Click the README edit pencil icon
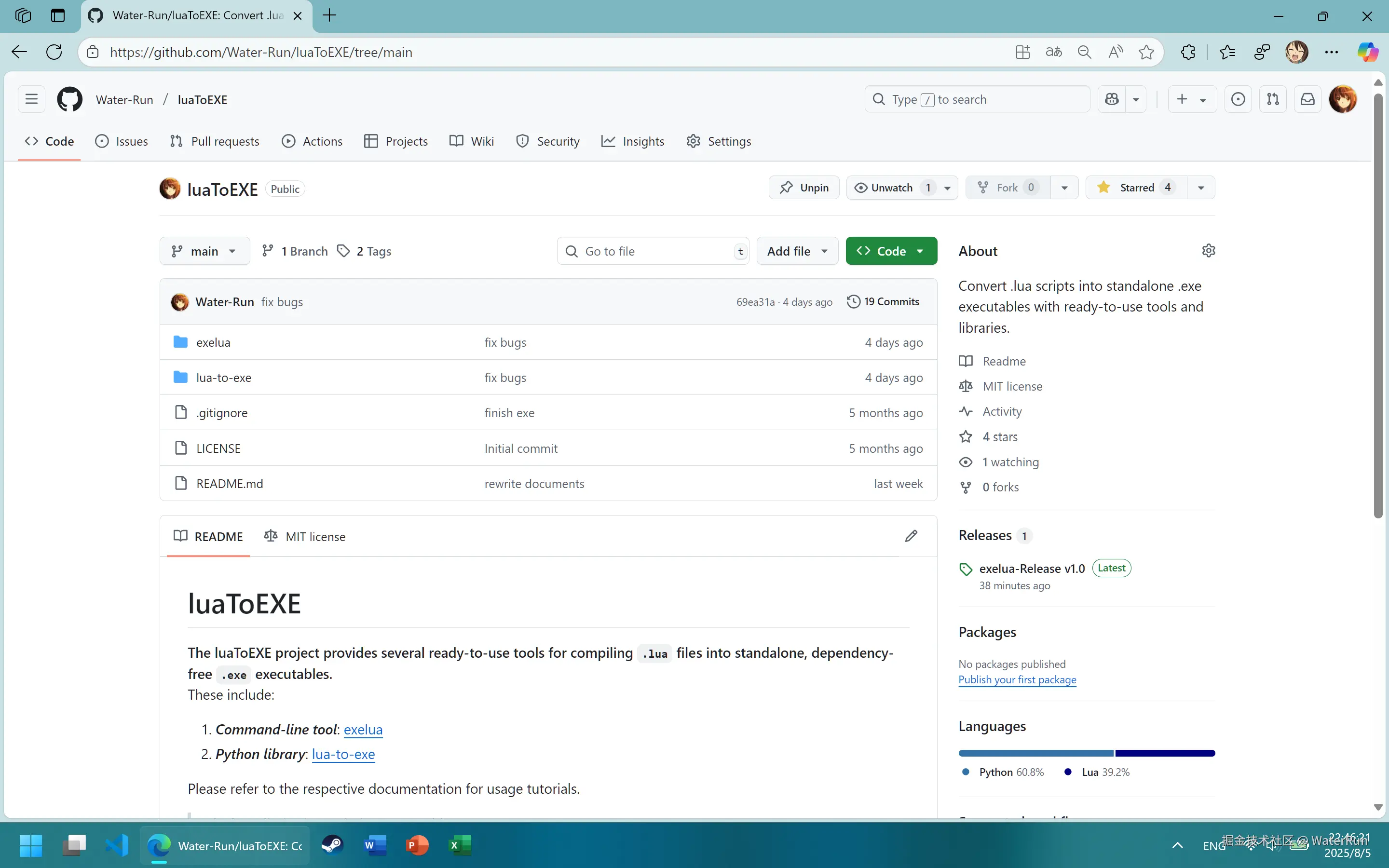Image resolution: width=1389 pixels, height=868 pixels. point(911,536)
